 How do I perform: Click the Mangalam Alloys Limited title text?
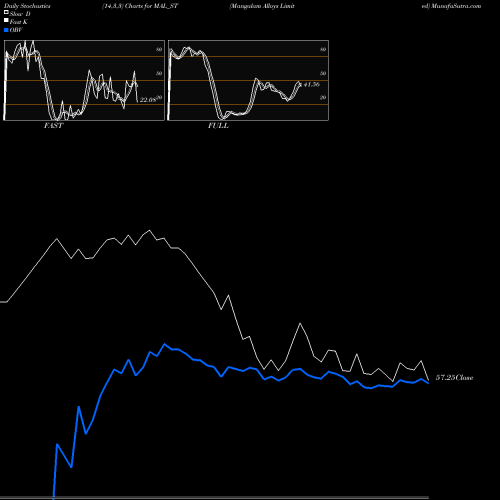pyautogui.click(x=262, y=6)
